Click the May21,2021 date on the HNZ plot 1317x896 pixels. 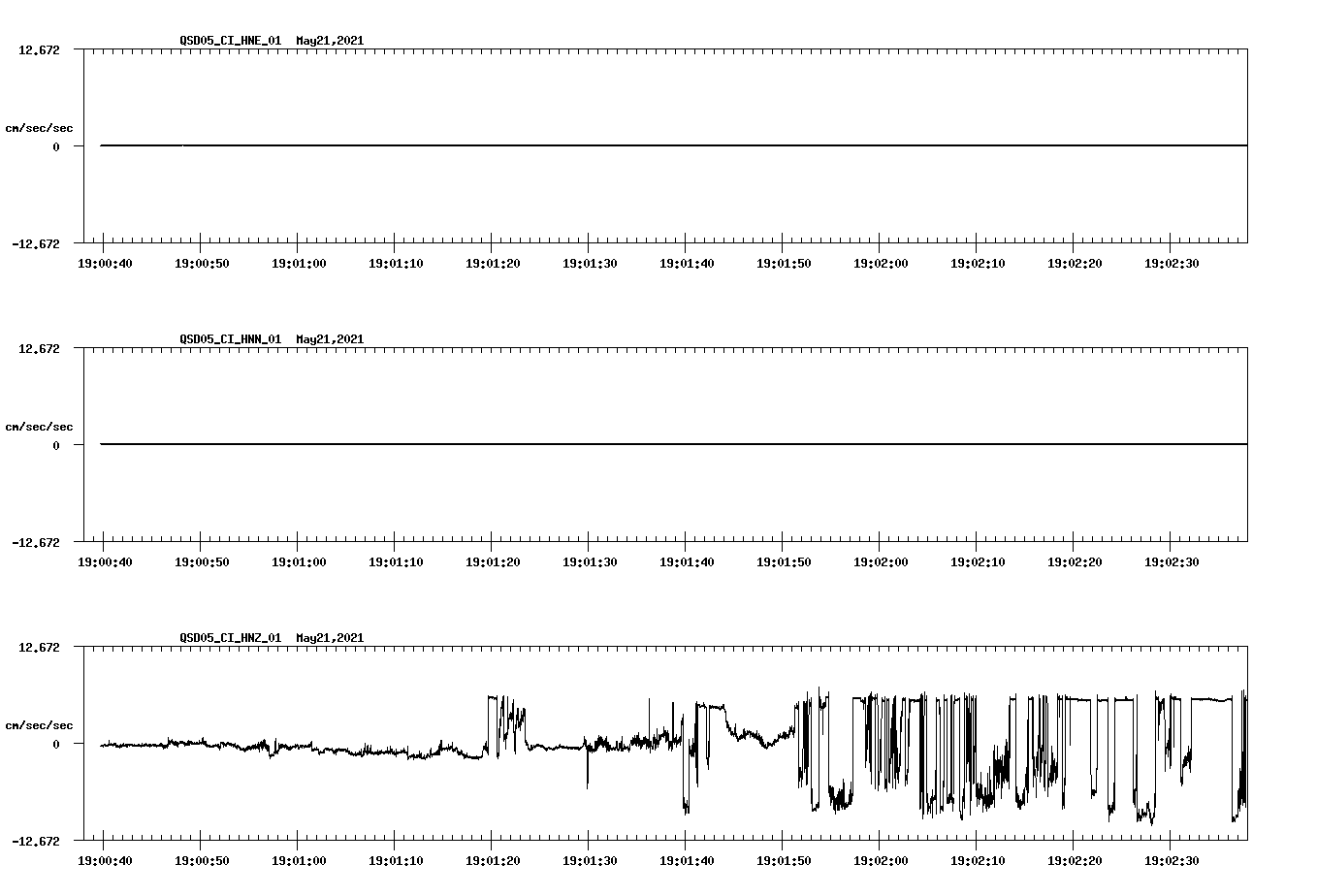(330, 638)
